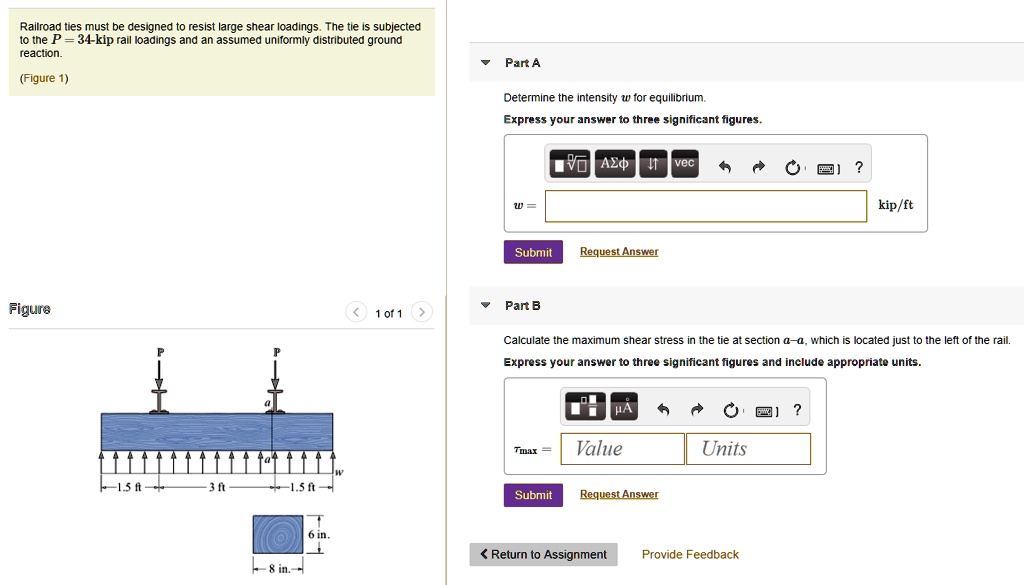Open the fraction templates tool in Part B
Image resolution: width=1024 pixels, height=585 pixels.
tap(585, 407)
